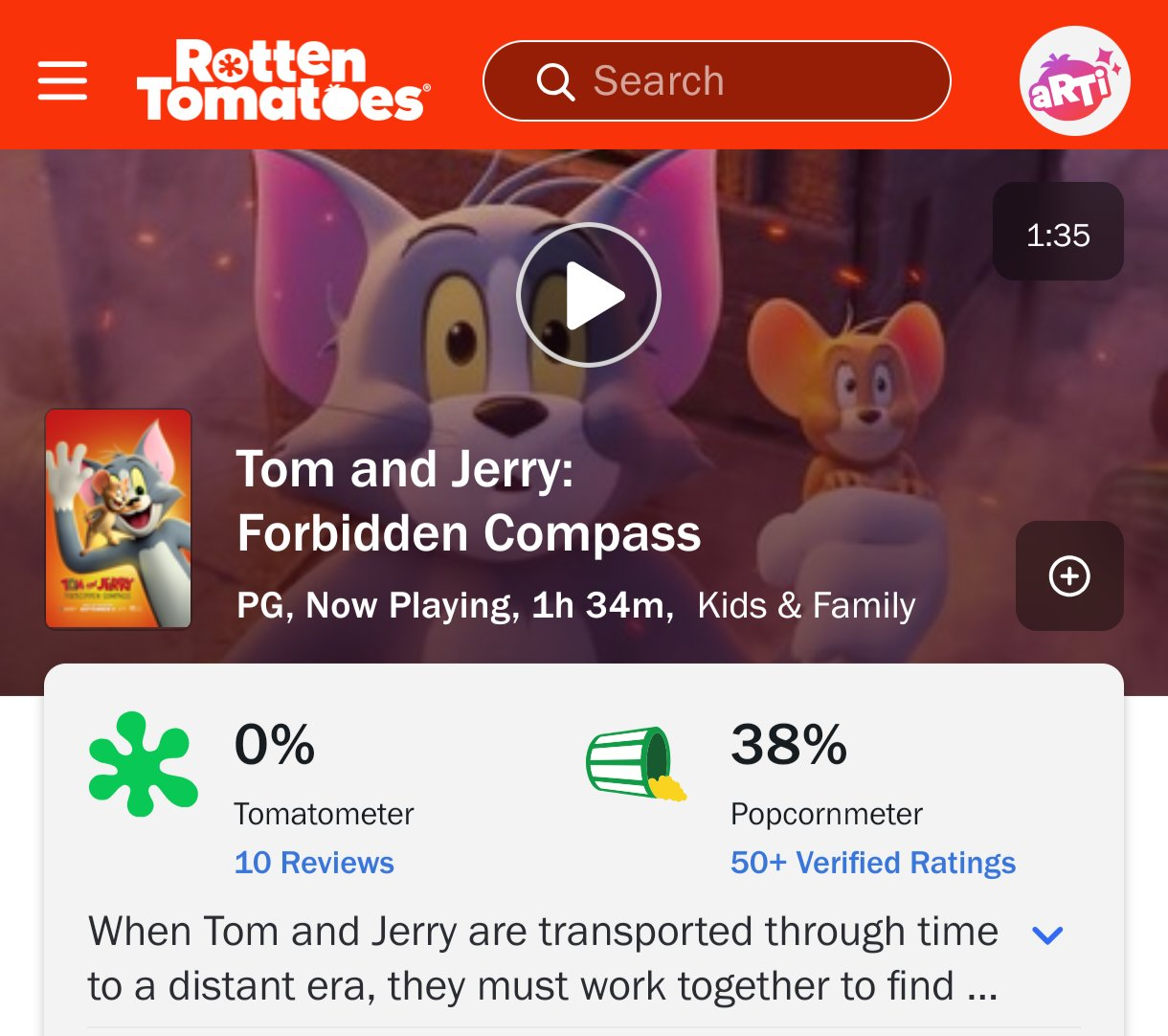The height and width of the screenshot is (1036, 1168).
Task: Open the 10 Reviews link
Action: tap(314, 863)
